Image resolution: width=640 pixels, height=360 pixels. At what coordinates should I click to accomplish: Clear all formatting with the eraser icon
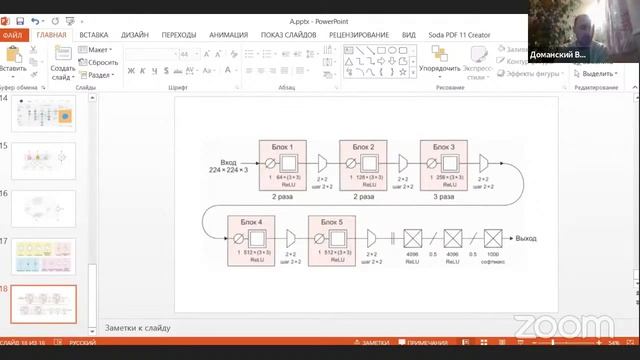click(x=234, y=54)
